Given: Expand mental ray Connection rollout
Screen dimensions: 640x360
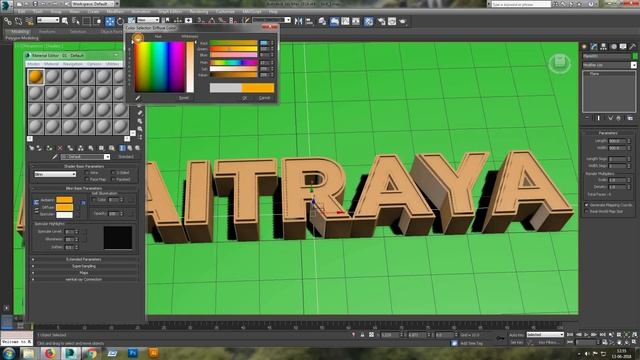Looking at the screenshot, I should 84,280.
